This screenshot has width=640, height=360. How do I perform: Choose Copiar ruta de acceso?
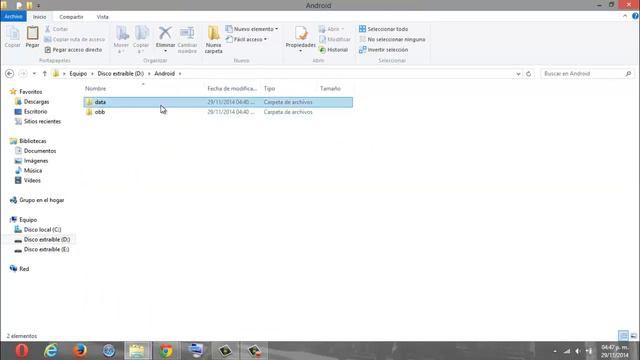74,39
